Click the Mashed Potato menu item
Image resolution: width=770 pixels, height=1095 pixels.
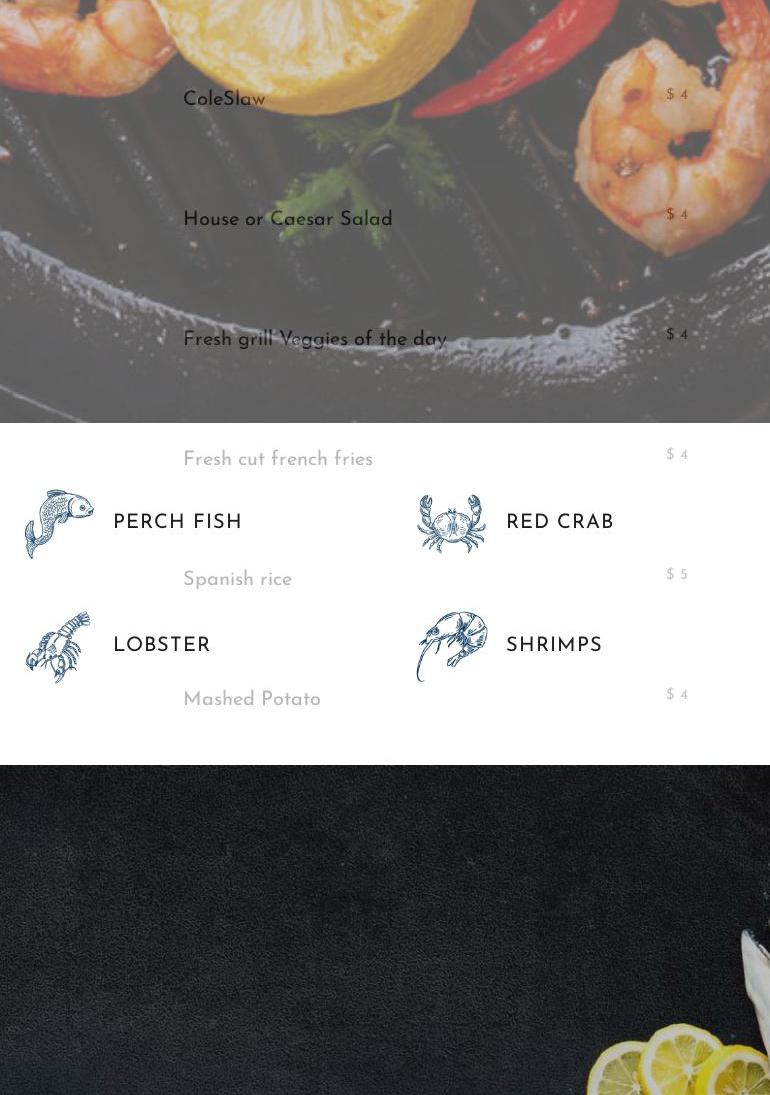pos(252,699)
